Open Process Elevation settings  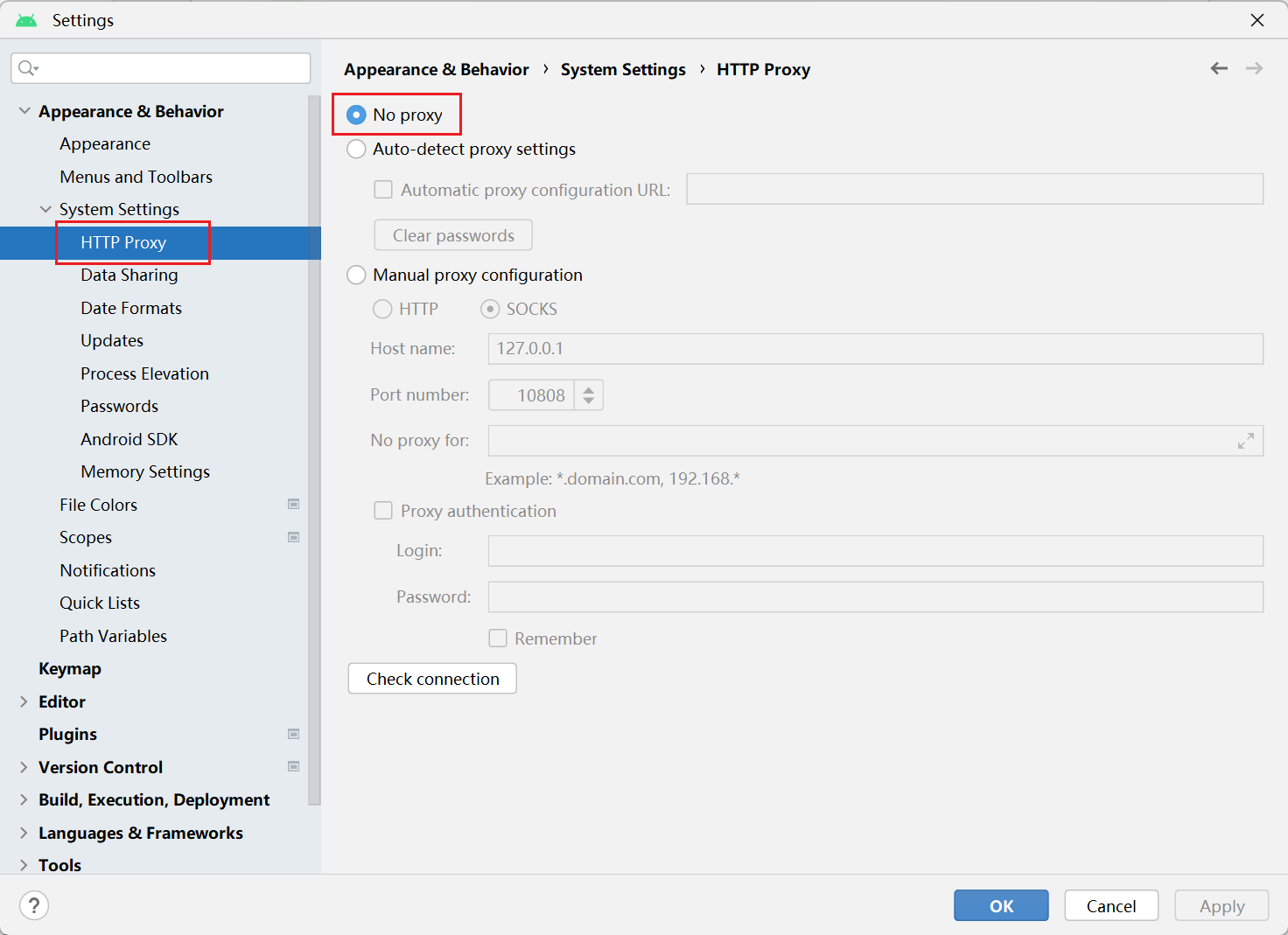pyautogui.click(x=145, y=373)
